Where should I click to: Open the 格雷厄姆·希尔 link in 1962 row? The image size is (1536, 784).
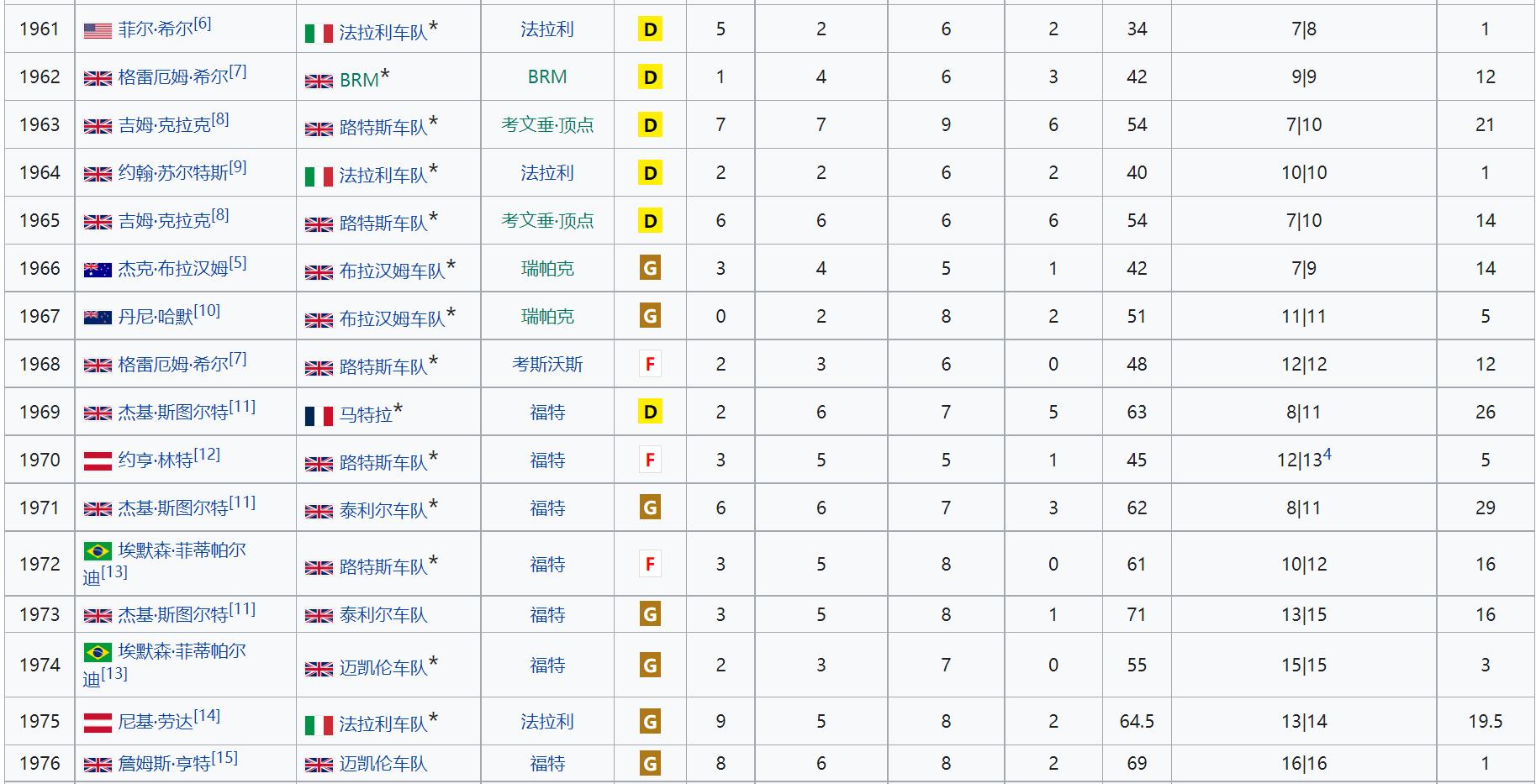(173, 77)
